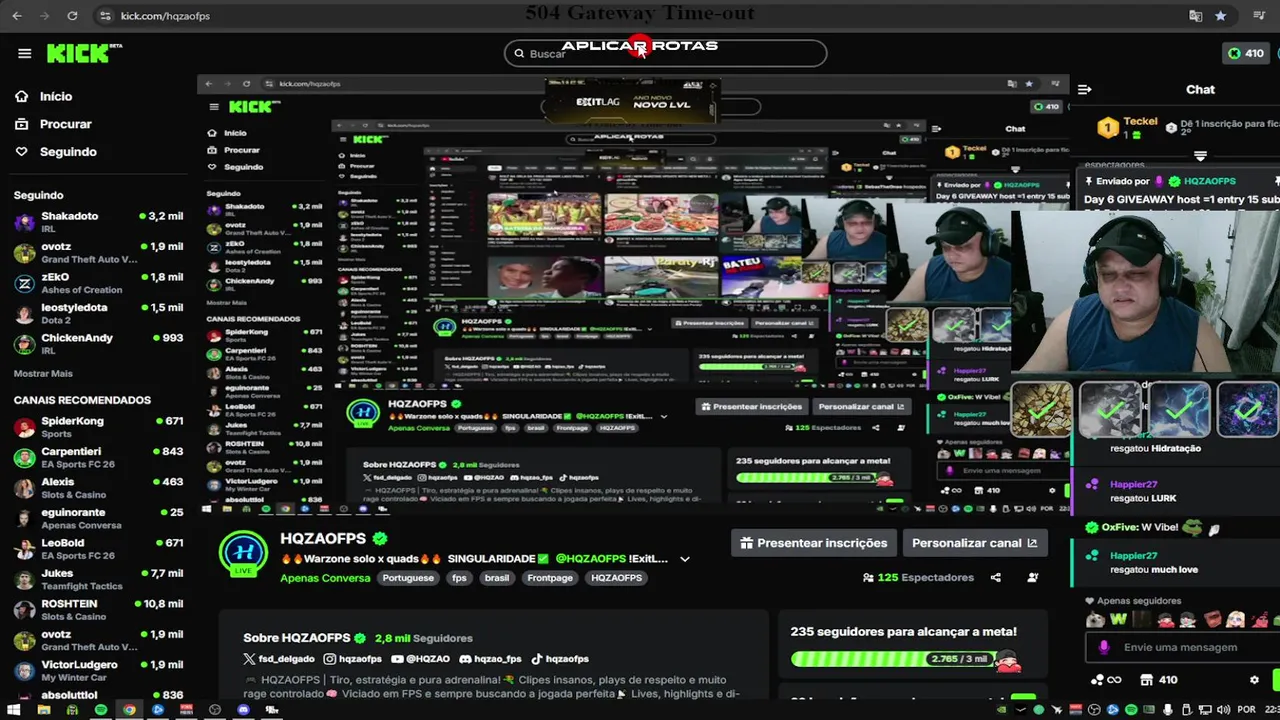Open leostyledota channel playing Dota 2
Image resolution: width=1280 pixels, height=720 pixels.
tap(99, 313)
